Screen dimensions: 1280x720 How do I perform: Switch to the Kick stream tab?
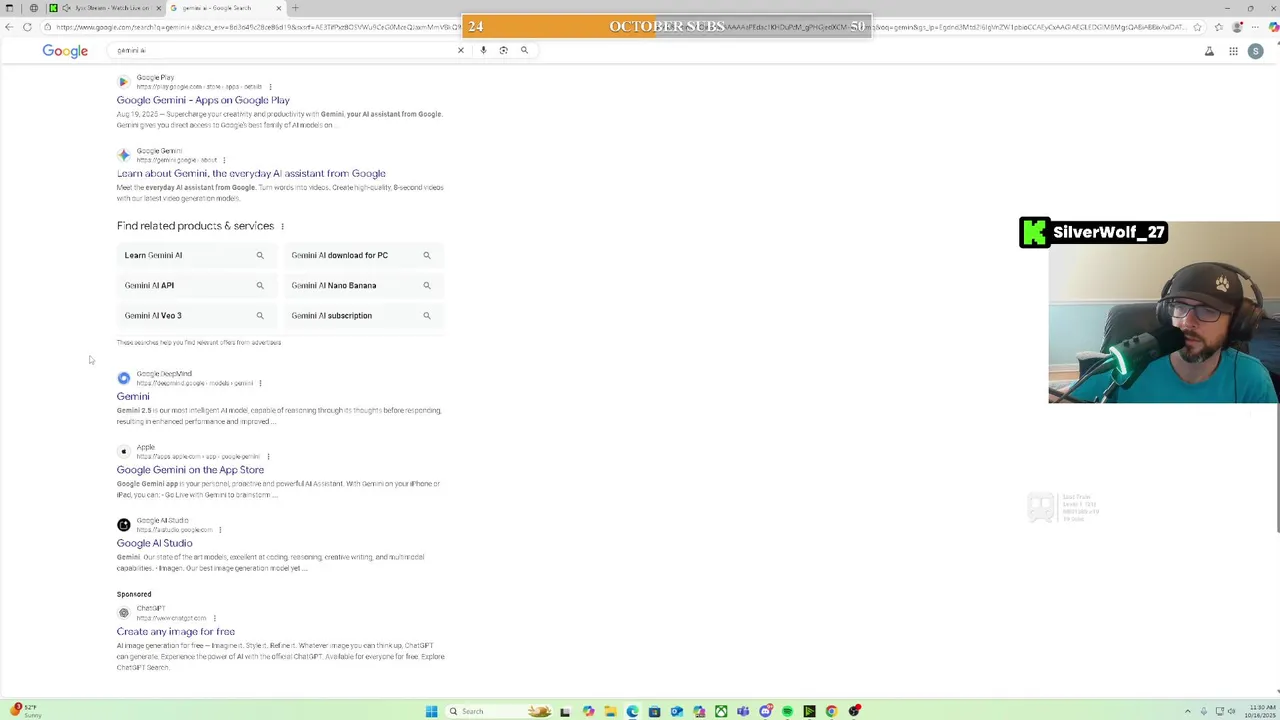point(105,8)
